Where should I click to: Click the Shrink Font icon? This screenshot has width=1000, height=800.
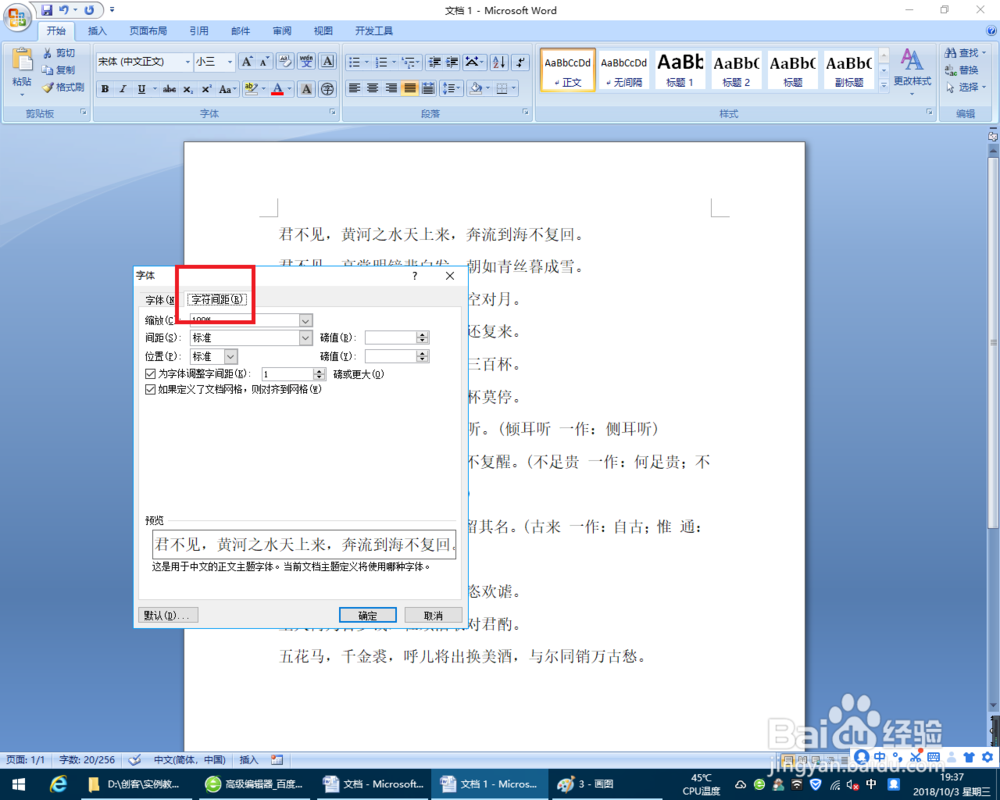(265, 62)
